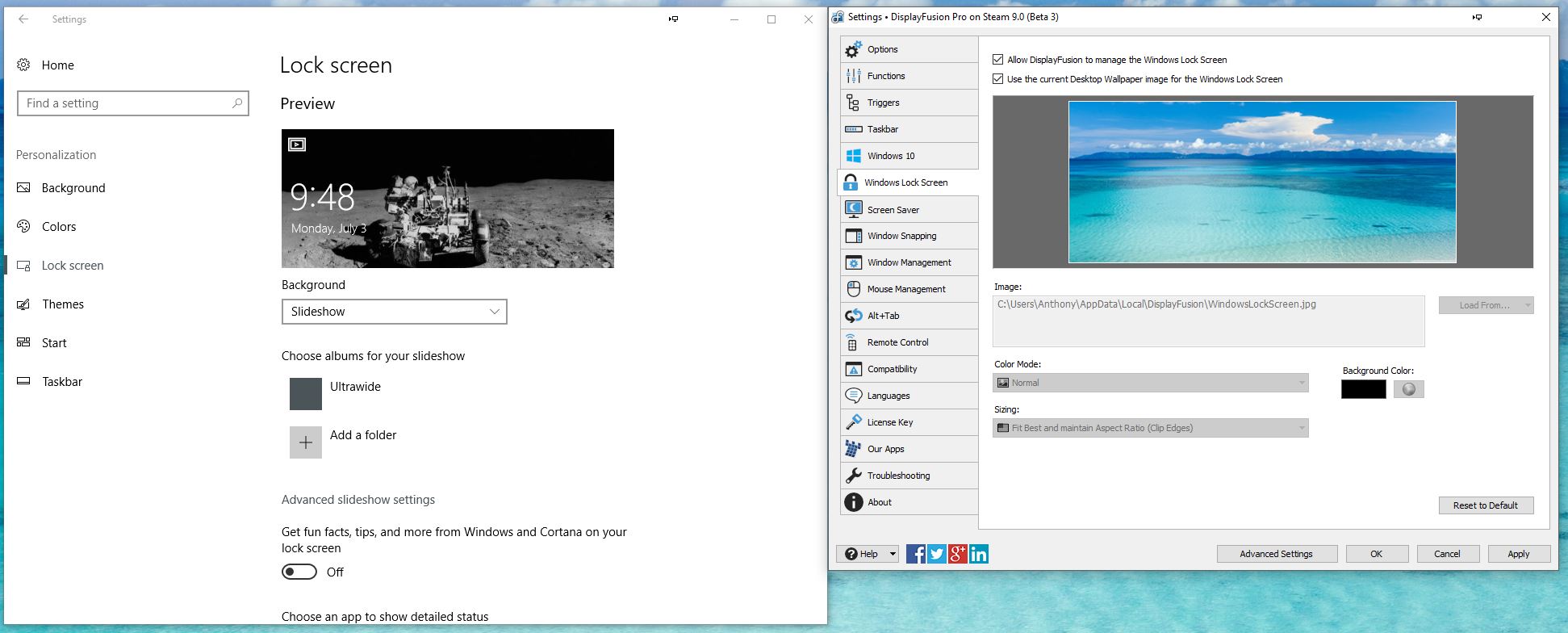Uncheck Use current Desktop Wallpaper image option
Image resolution: width=1568 pixels, height=633 pixels.
[998, 79]
